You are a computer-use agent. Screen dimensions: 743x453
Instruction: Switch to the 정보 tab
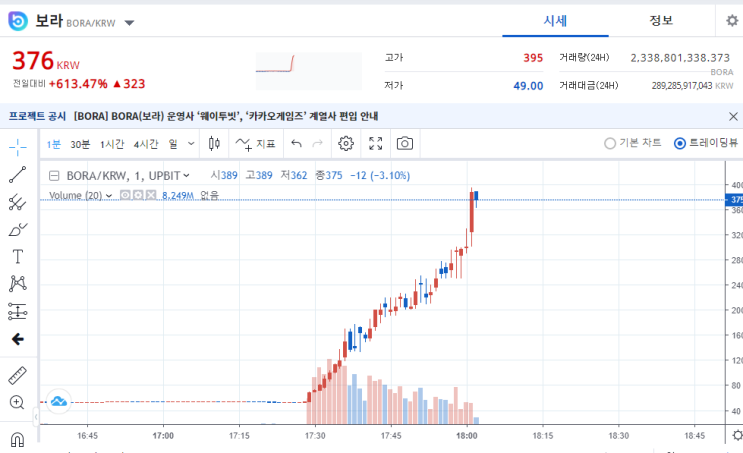coord(661,21)
